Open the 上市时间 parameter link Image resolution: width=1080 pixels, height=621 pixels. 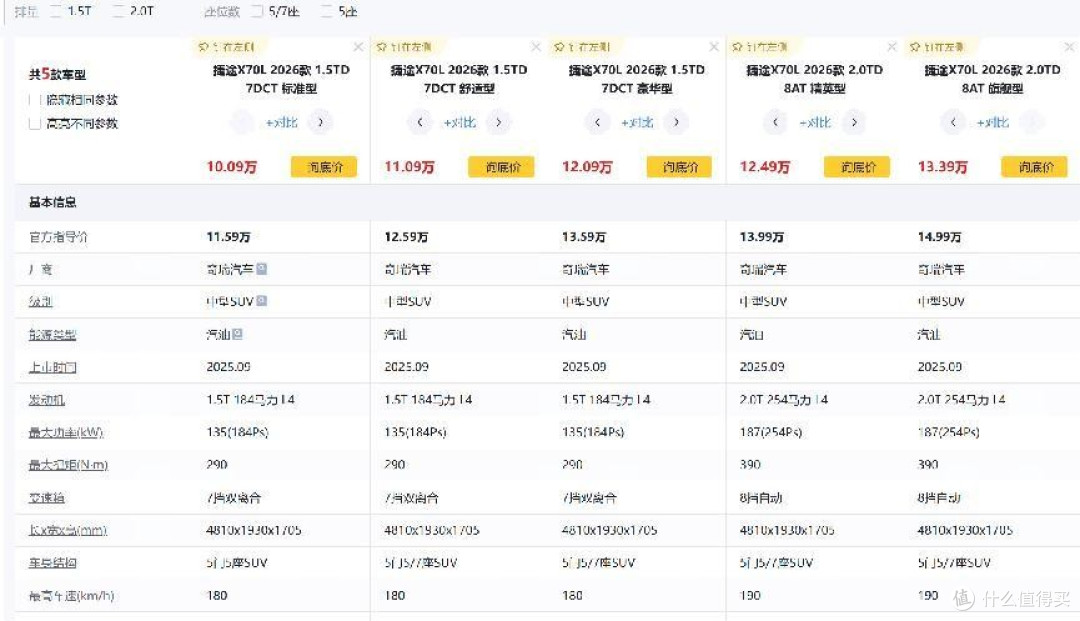coord(52,367)
